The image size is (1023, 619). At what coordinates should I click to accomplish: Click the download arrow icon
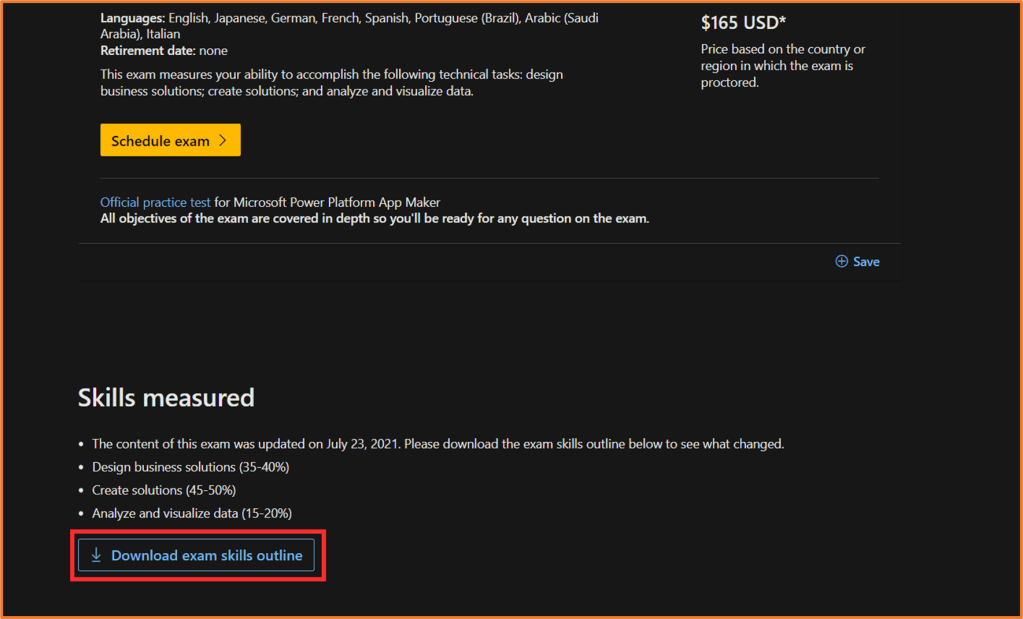coord(97,555)
